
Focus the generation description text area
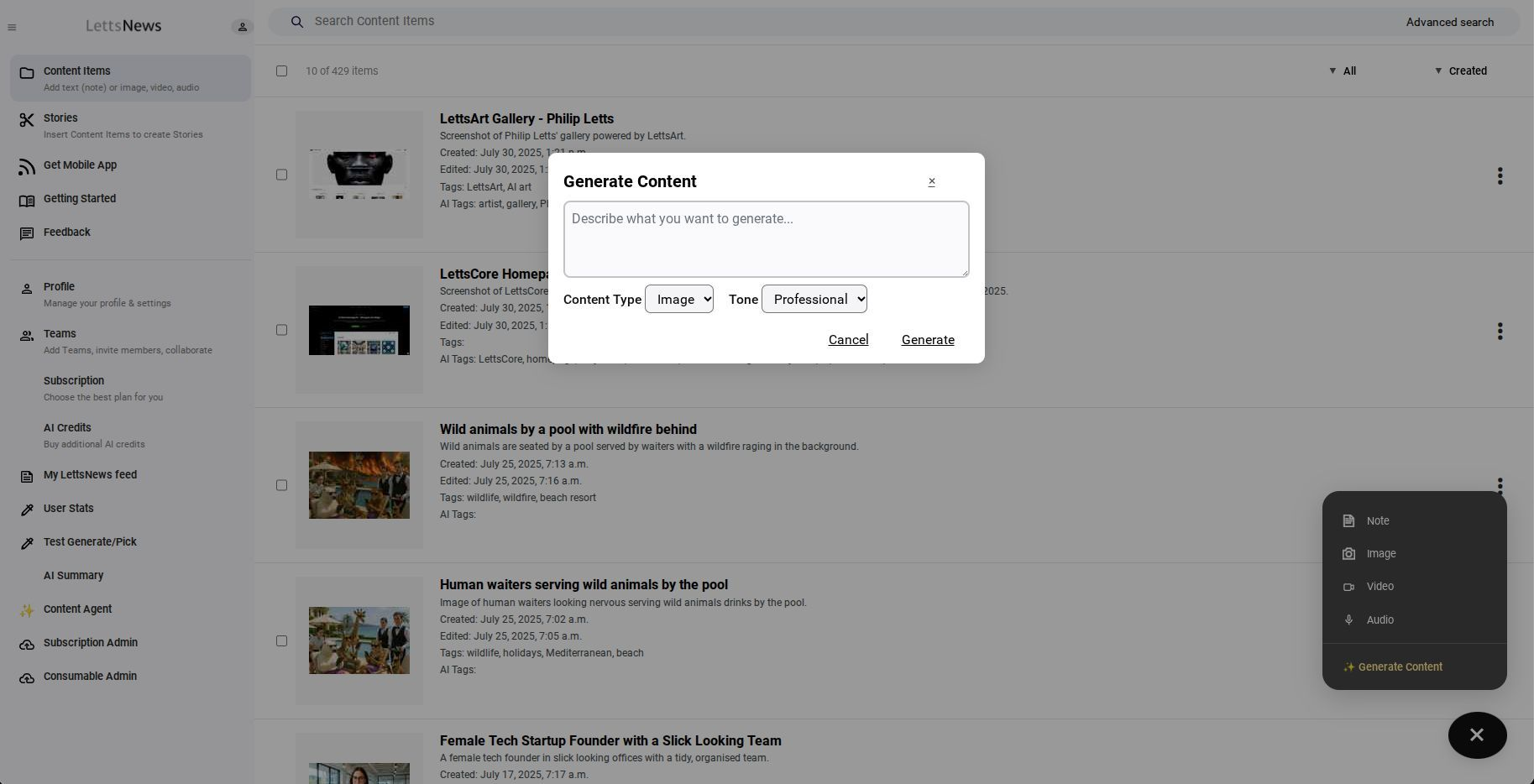[766, 239]
